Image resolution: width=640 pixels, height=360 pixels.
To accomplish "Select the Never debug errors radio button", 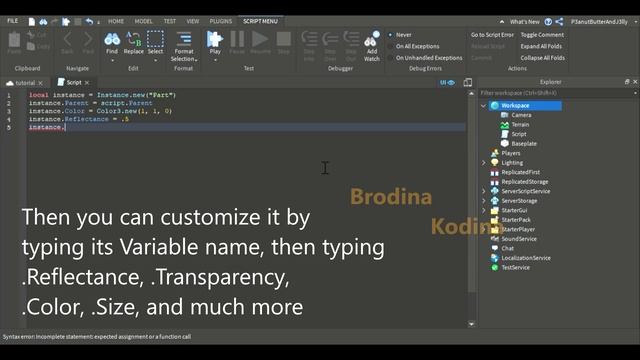I will pyautogui.click(x=390, y=35).
